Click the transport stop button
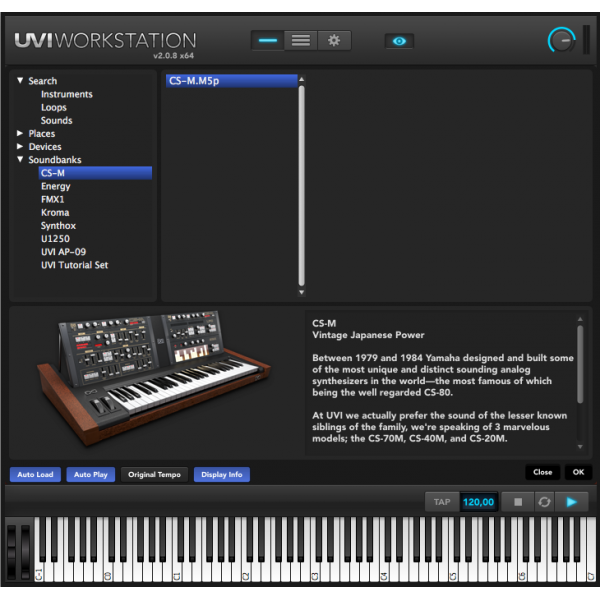Image resolution: width=600 pixels, height=600 pixels. pos(518,502)
